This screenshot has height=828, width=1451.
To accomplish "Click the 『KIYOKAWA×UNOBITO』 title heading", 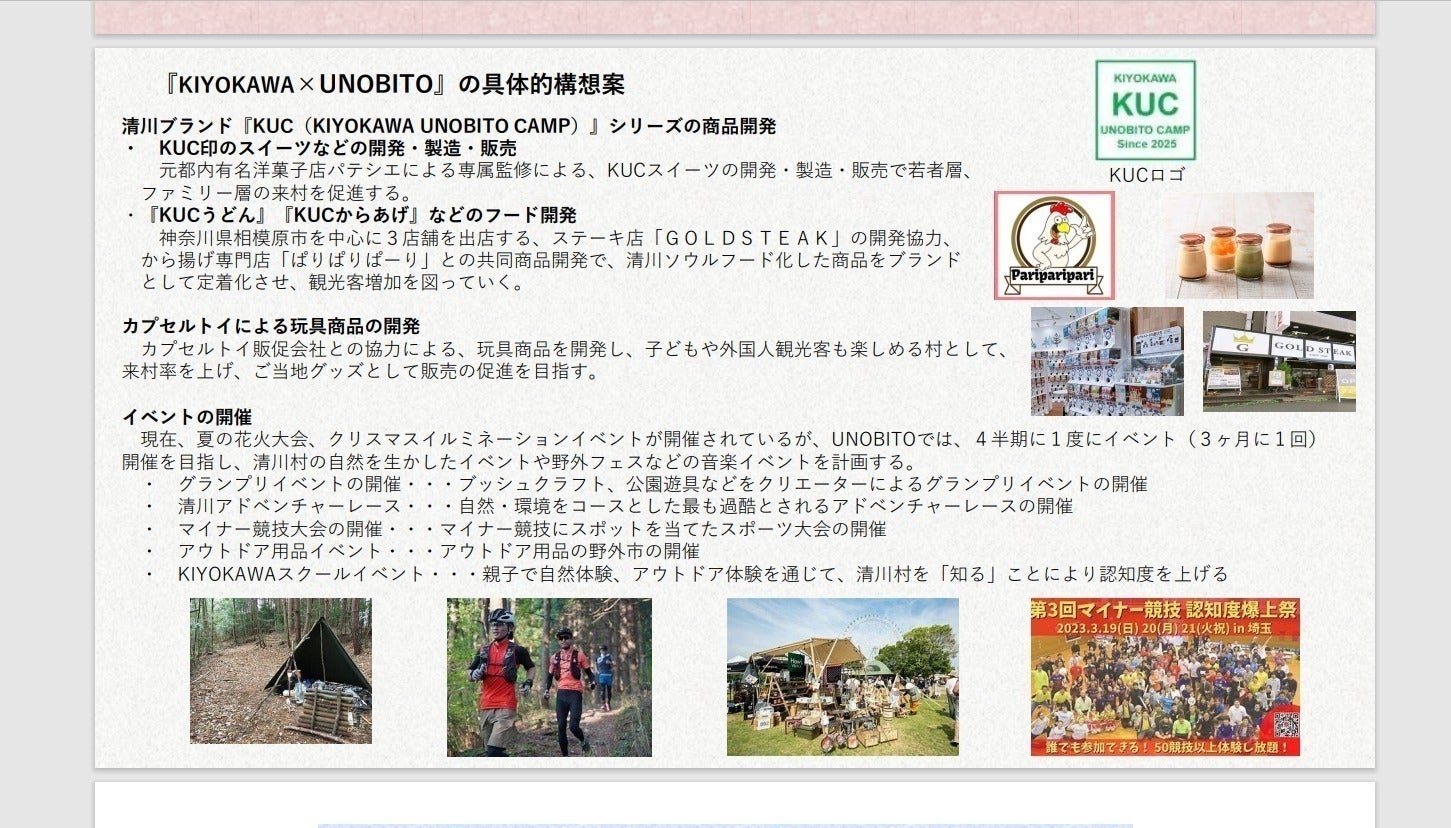I will (394, 85).
